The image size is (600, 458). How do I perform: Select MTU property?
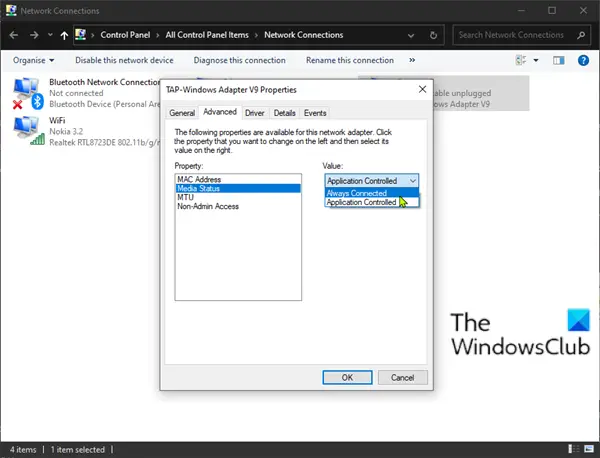[238, 197]
